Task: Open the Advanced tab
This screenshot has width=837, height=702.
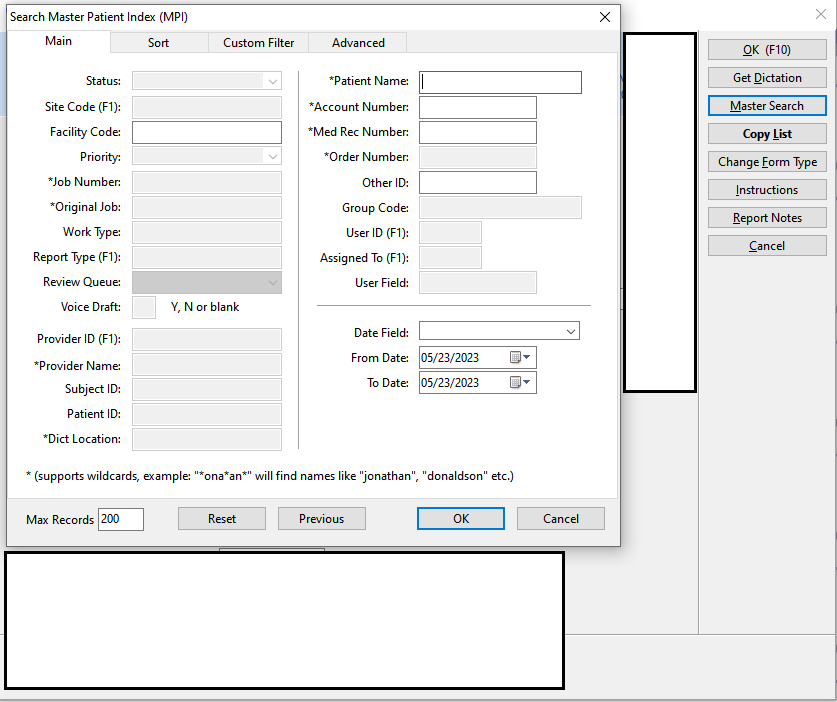Action: click(358, 43)
